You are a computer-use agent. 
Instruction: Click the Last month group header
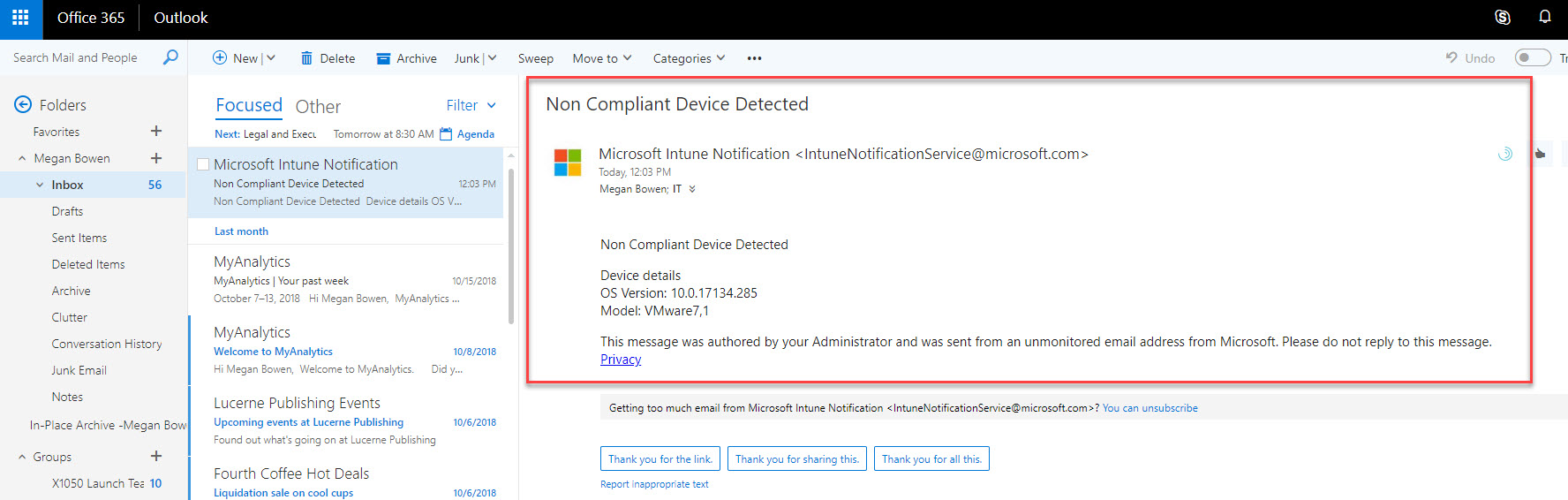pyautogui.click(x=241, y=231)
